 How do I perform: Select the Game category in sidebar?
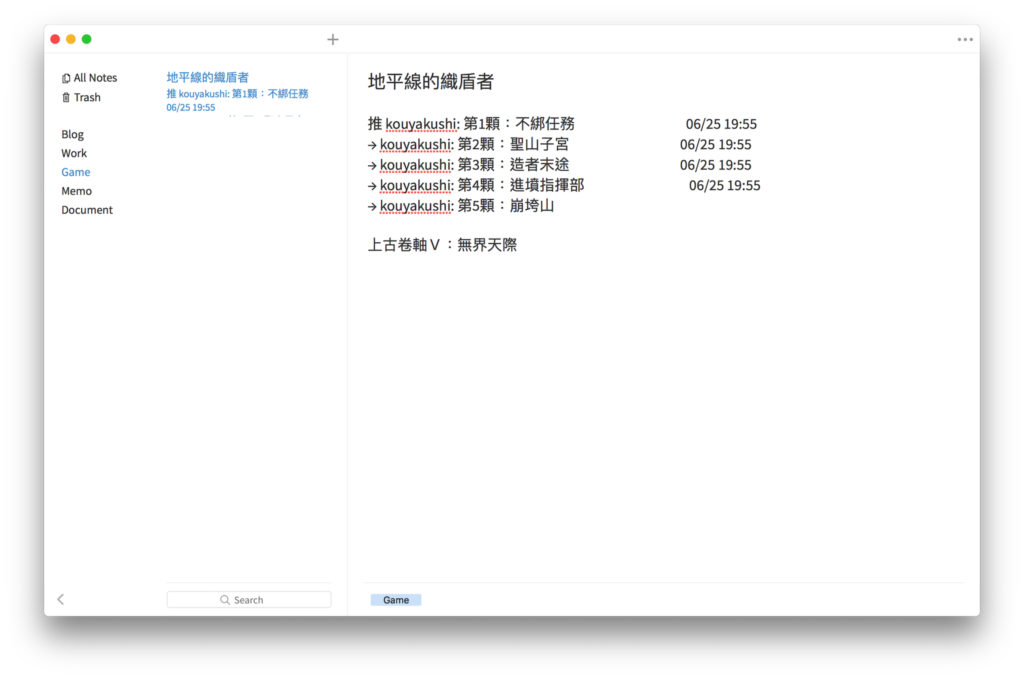[75, 172]
